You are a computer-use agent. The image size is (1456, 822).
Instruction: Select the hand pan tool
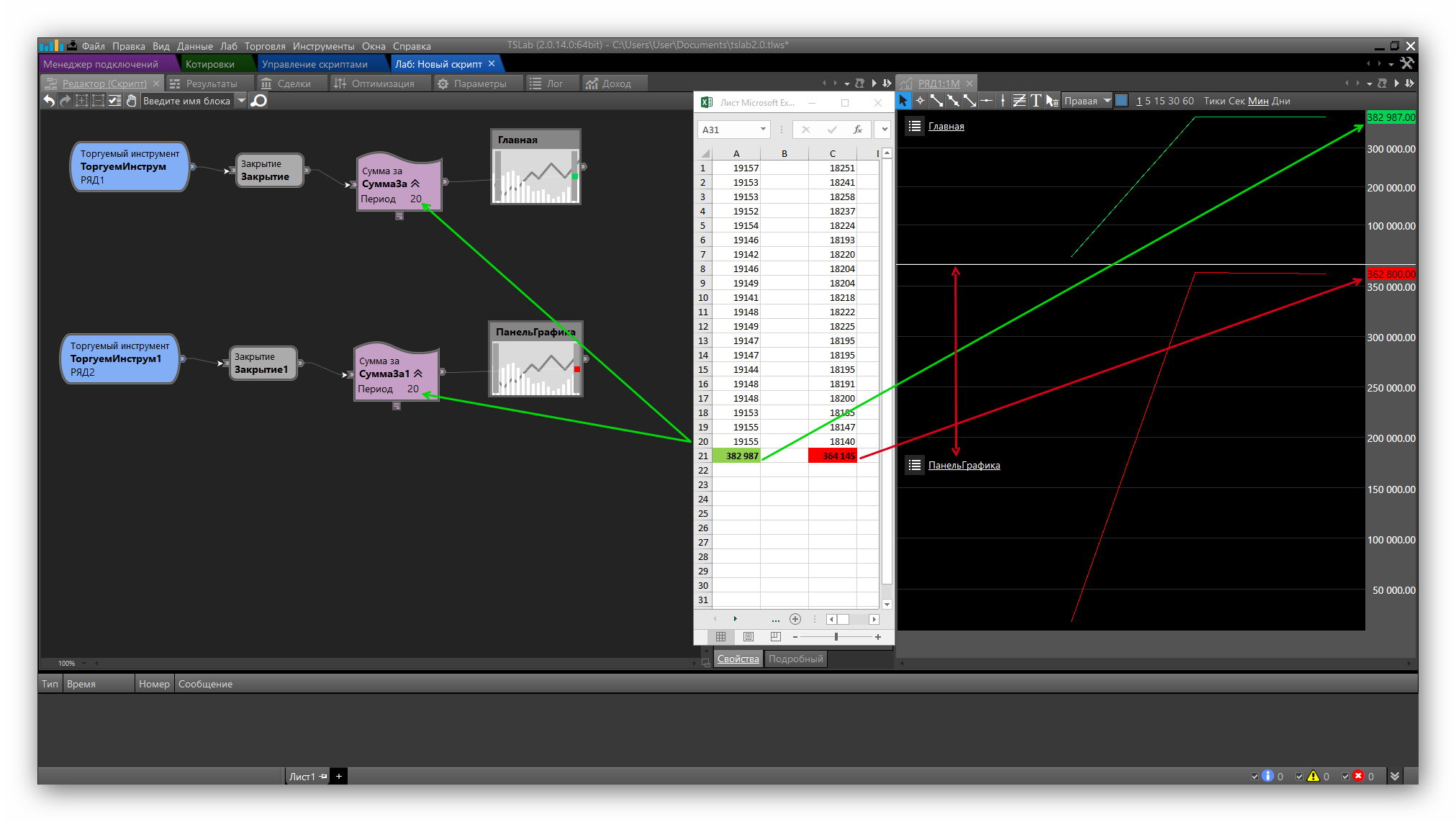(131, 101)
